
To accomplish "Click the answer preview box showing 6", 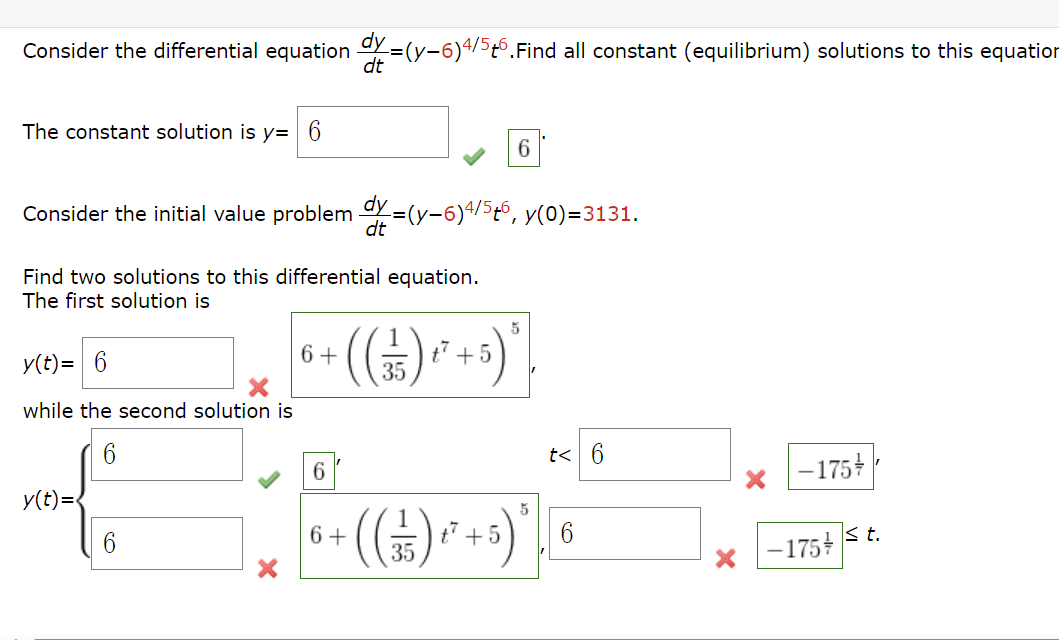I will coord(521,148).
